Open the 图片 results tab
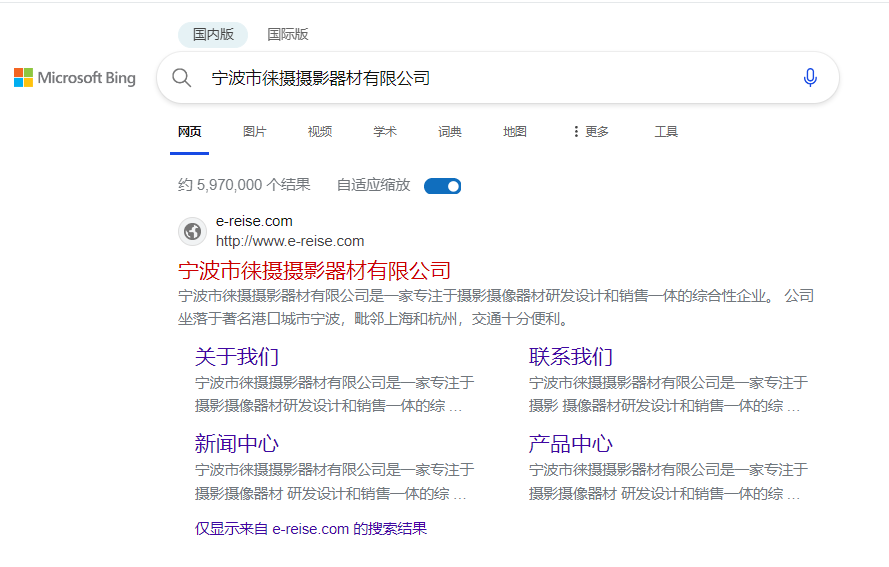889x567 pixels. click(255, 132)
